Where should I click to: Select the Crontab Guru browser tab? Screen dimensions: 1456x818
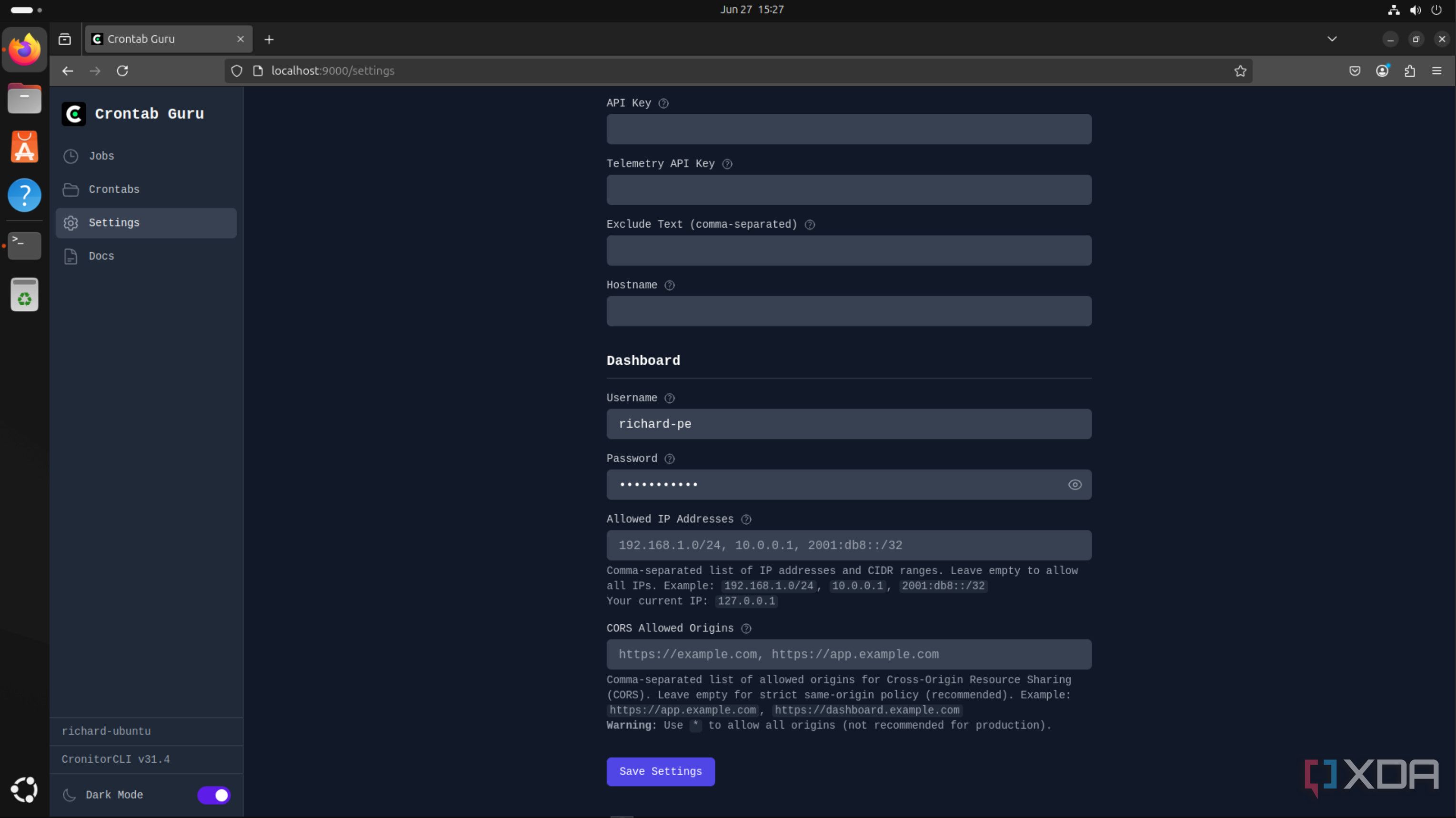(169, 39)
